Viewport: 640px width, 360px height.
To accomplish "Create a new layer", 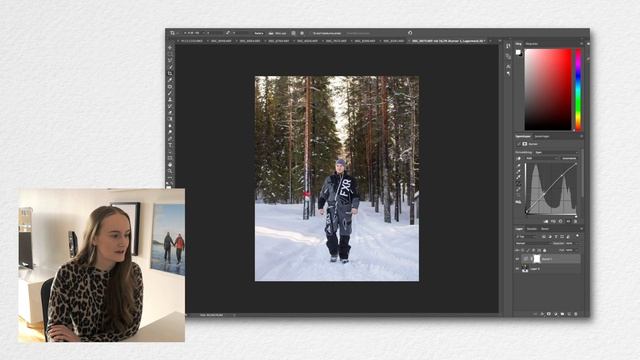I will point(569,314).
